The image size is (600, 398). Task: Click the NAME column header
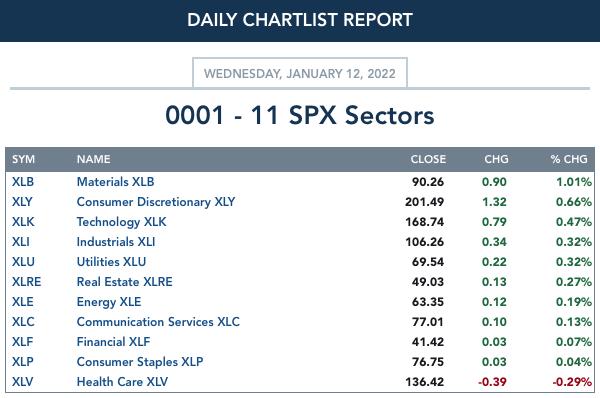93,159
